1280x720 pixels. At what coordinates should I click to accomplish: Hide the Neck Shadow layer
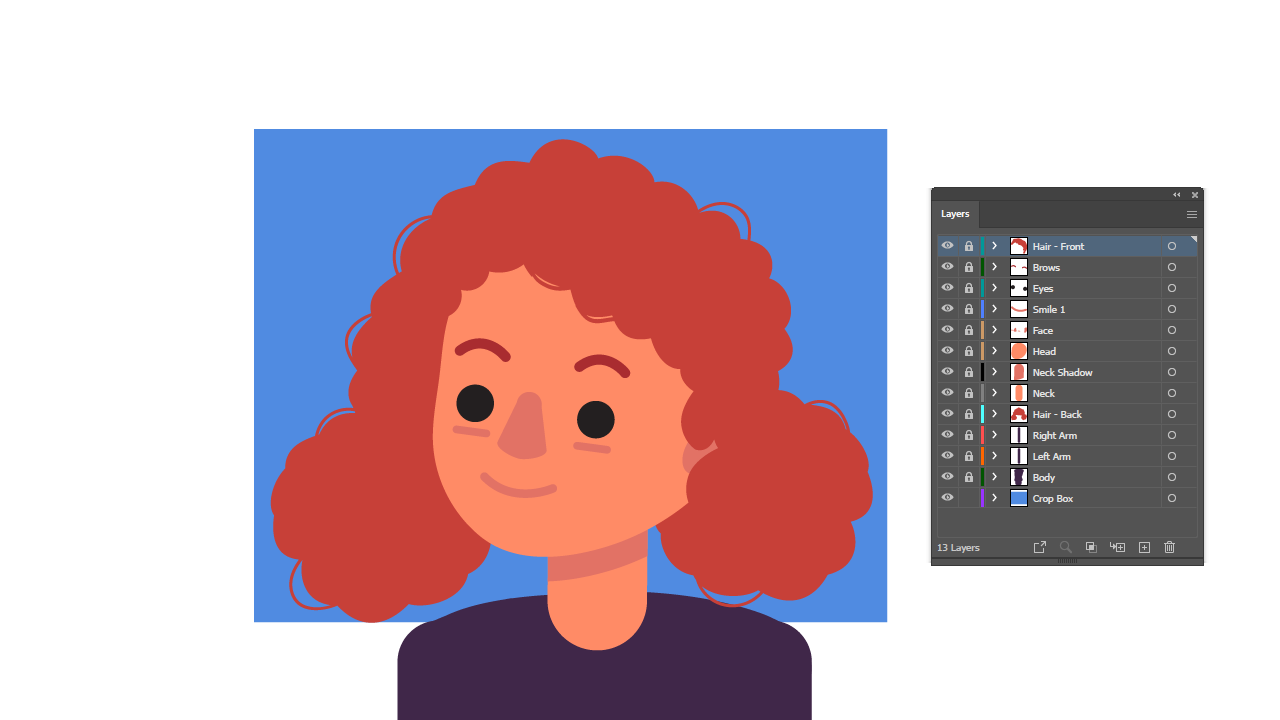(x=947, y=372)
